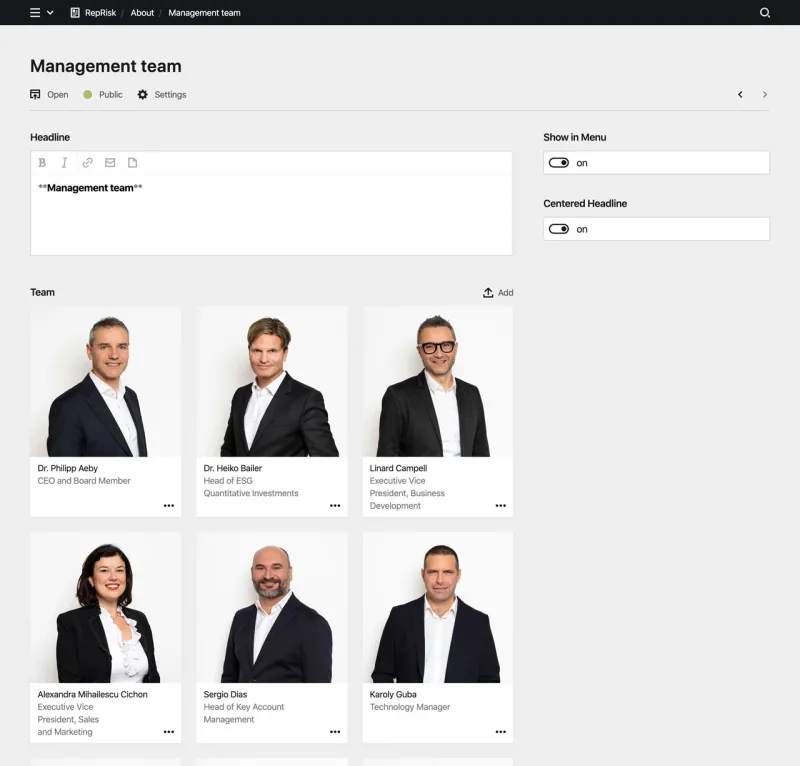Click the email icon in the headline toolbar
The height and width of the screenshot is (766, 800).
[x=110, y=162]
